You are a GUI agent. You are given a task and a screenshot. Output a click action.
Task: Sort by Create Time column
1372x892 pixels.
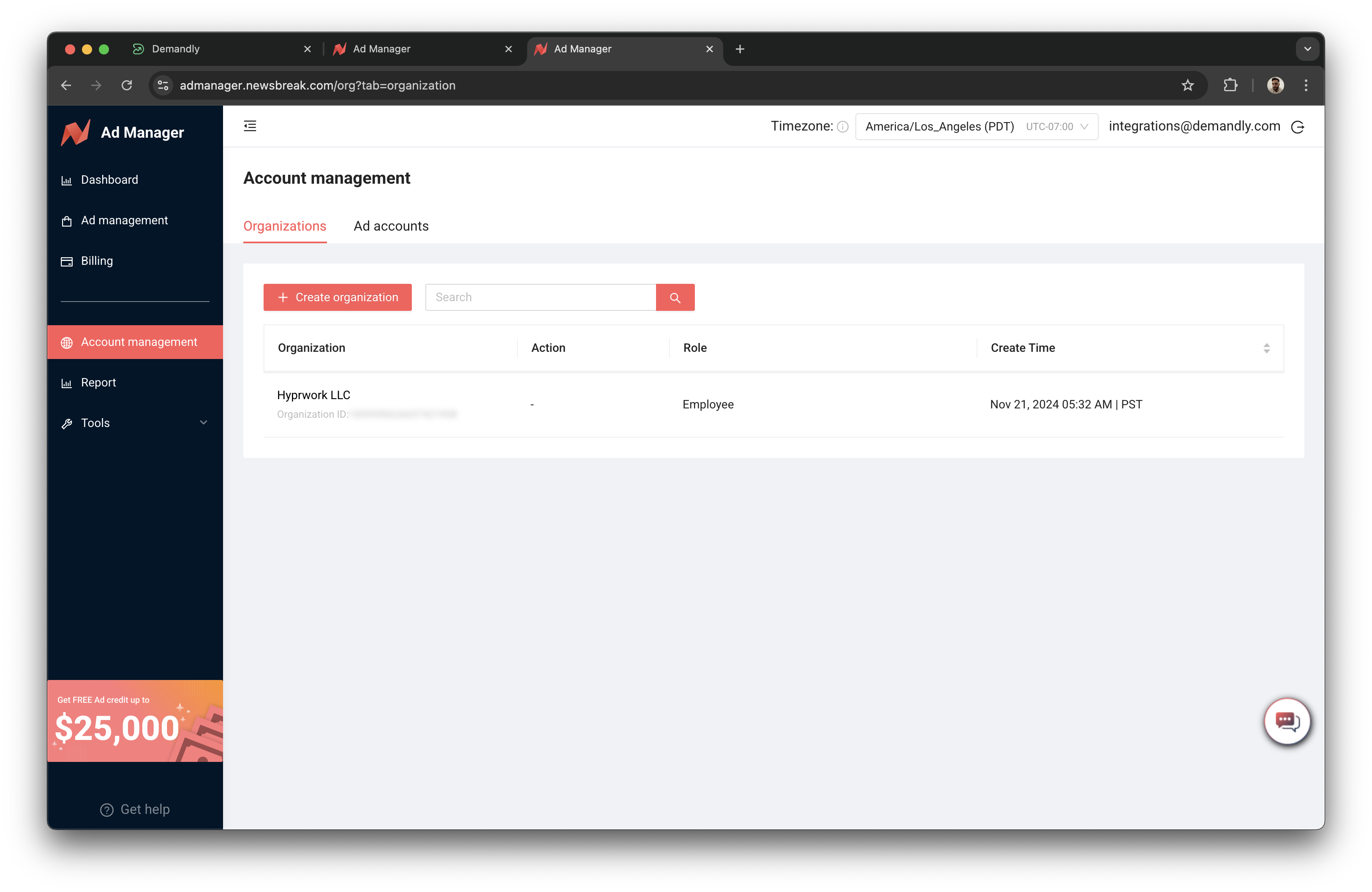(1266, 348)
